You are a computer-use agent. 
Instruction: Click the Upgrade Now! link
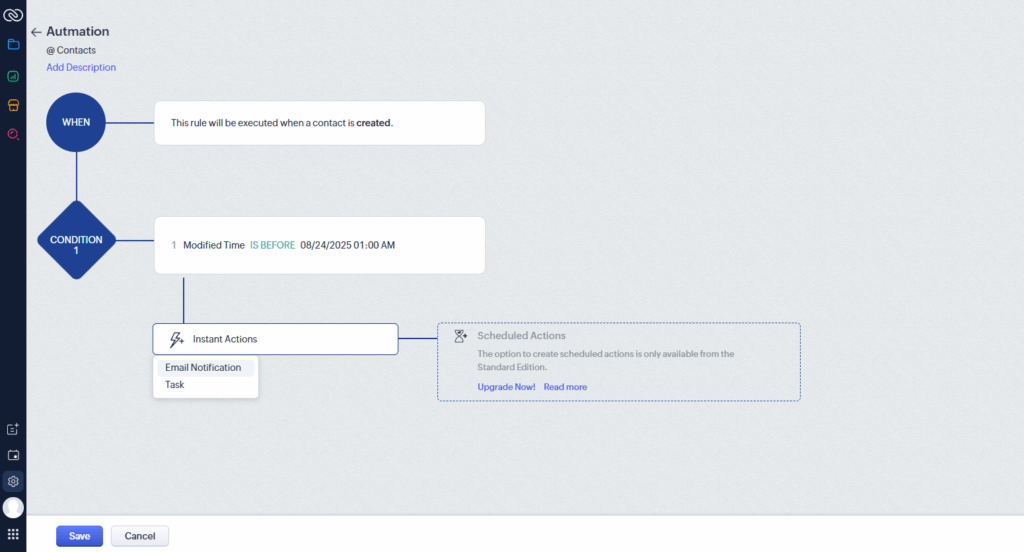pyautogui.click(x=506, y=387)
